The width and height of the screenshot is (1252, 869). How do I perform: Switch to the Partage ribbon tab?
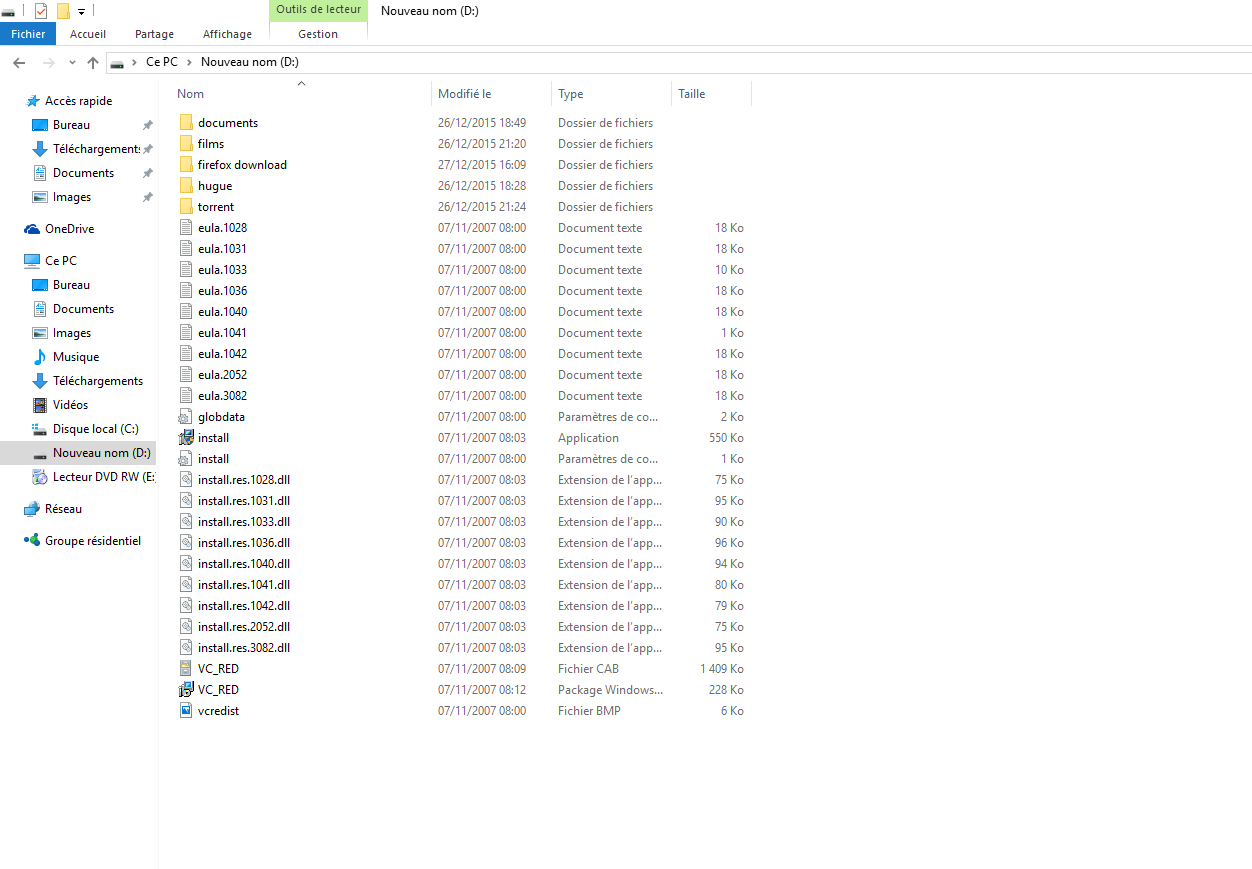[154, 34]
